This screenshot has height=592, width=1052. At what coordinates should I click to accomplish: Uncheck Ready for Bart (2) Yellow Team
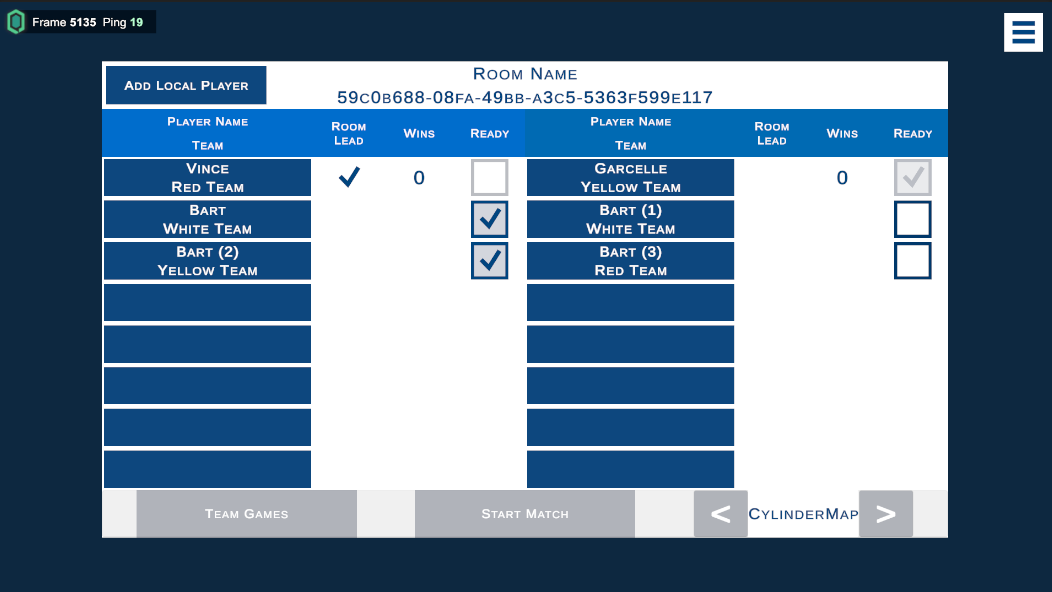pos(490,261)
